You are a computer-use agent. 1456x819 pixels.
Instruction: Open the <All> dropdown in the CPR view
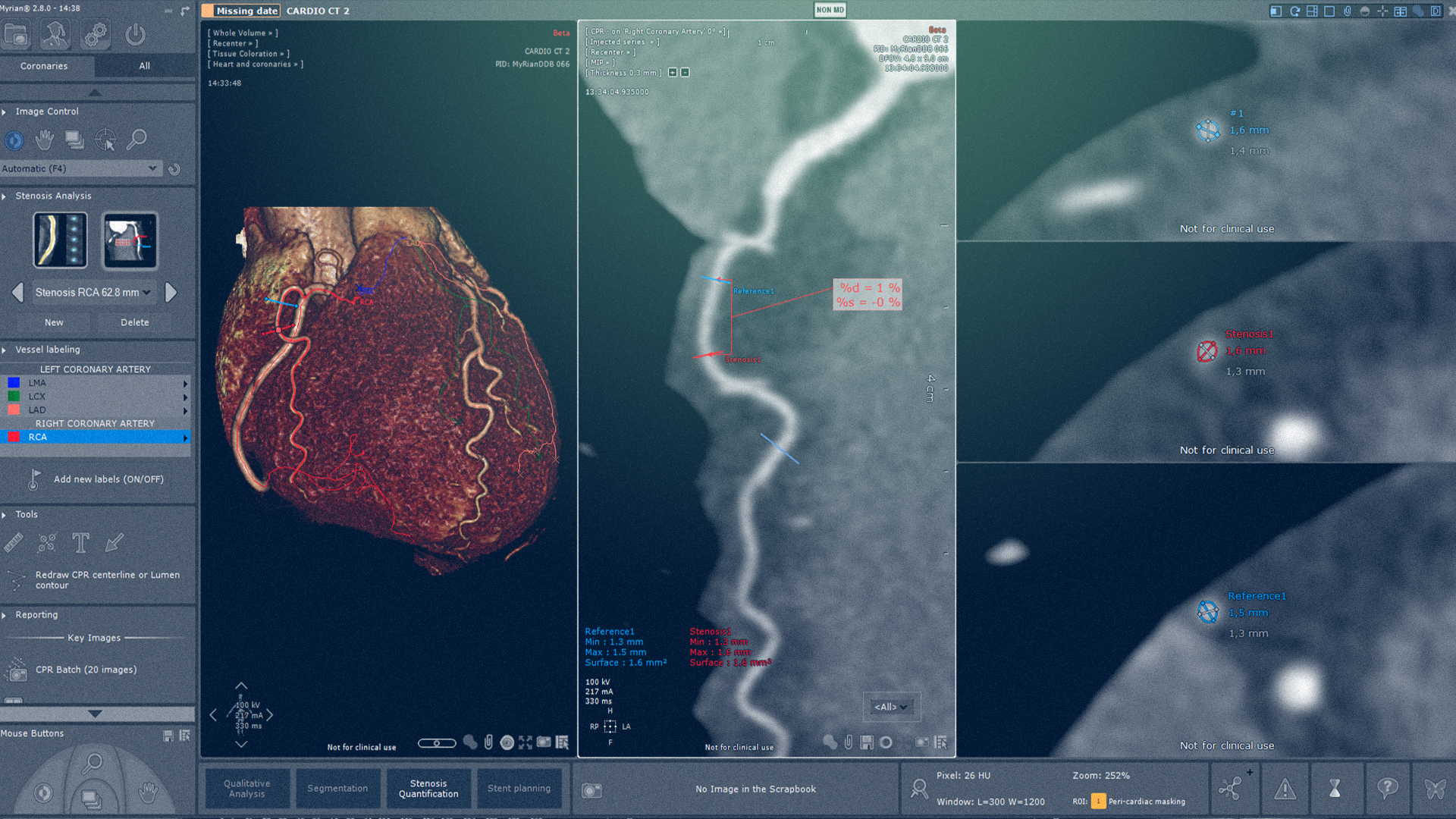tap(890, 706)
